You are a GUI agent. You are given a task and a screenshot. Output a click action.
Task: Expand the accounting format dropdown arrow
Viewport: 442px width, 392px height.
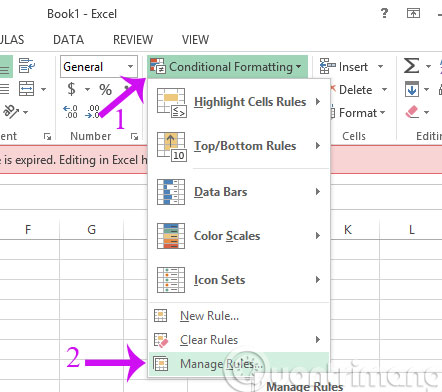87,89
